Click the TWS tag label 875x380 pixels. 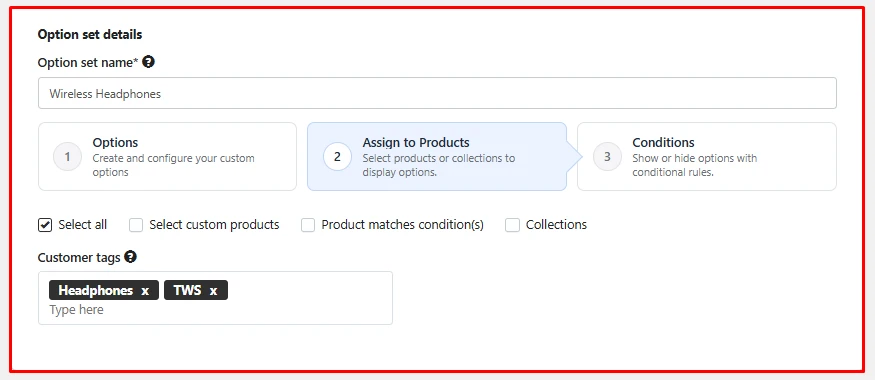click(x=188, y=291)
